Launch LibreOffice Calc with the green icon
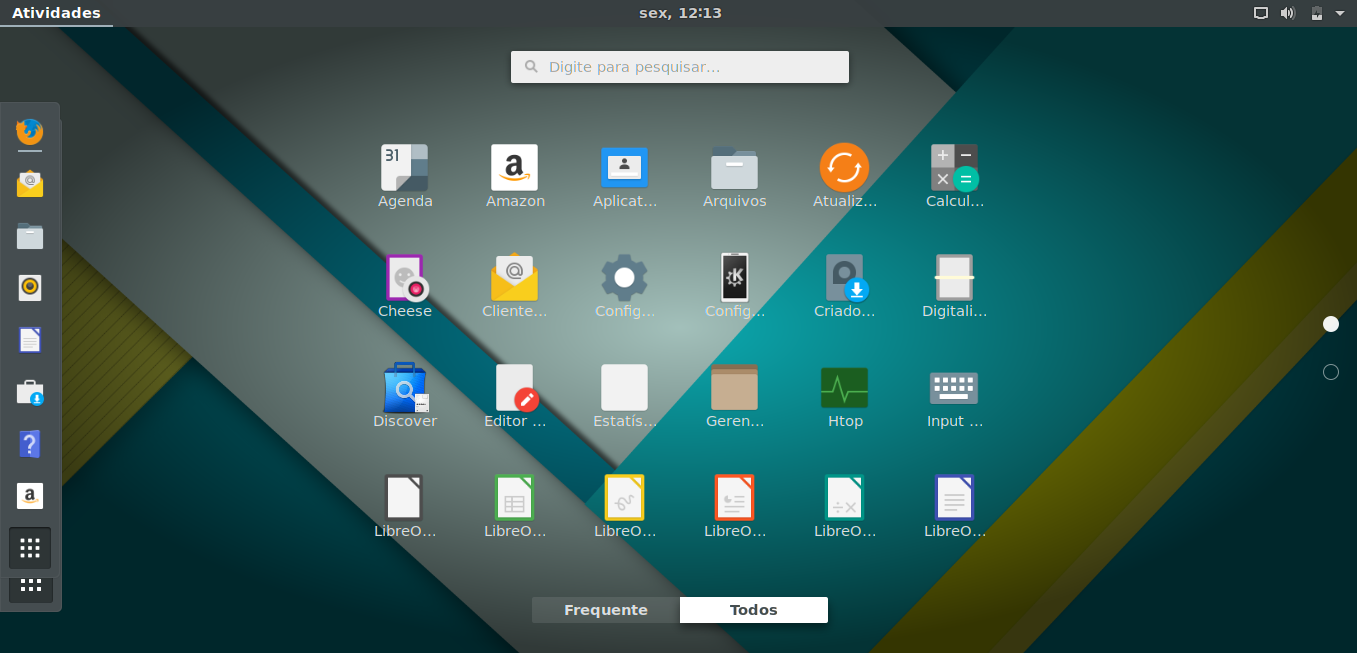The width and height of the screenshot is (1357, 653). click(514, 497)
